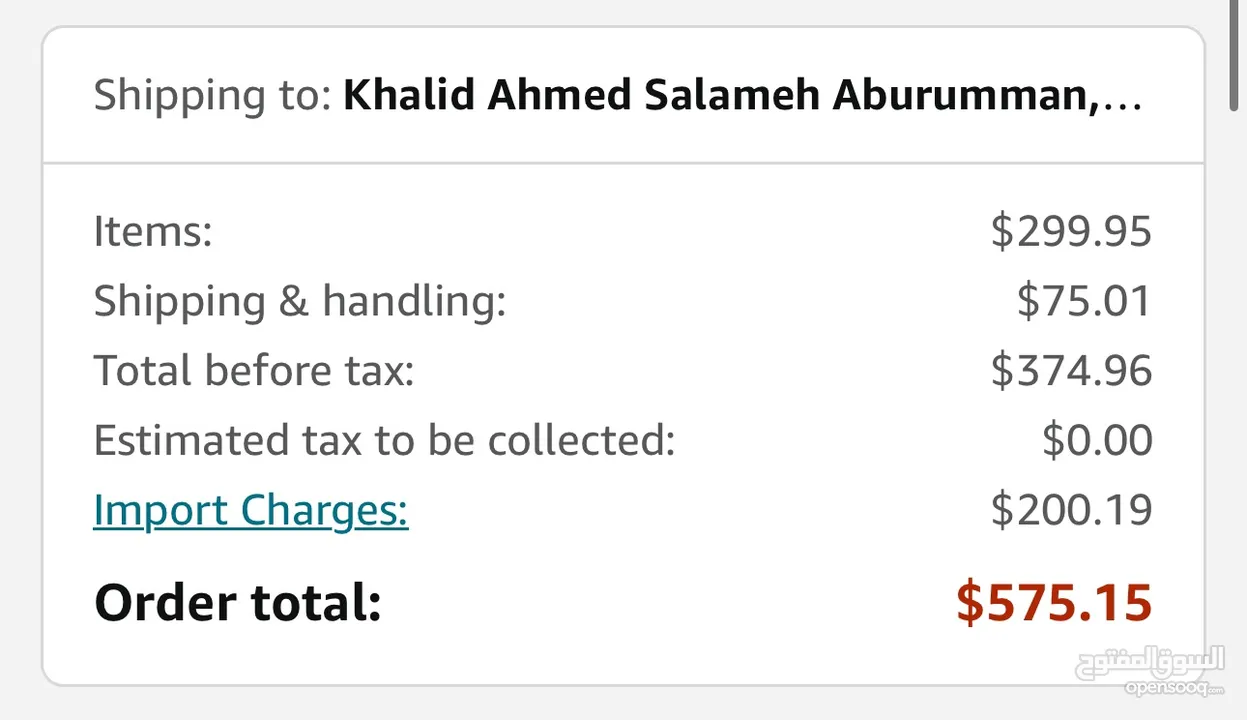1247x720 pixels.
Task: Click the divider line under shipping name
Action: (x=623, y=163)
